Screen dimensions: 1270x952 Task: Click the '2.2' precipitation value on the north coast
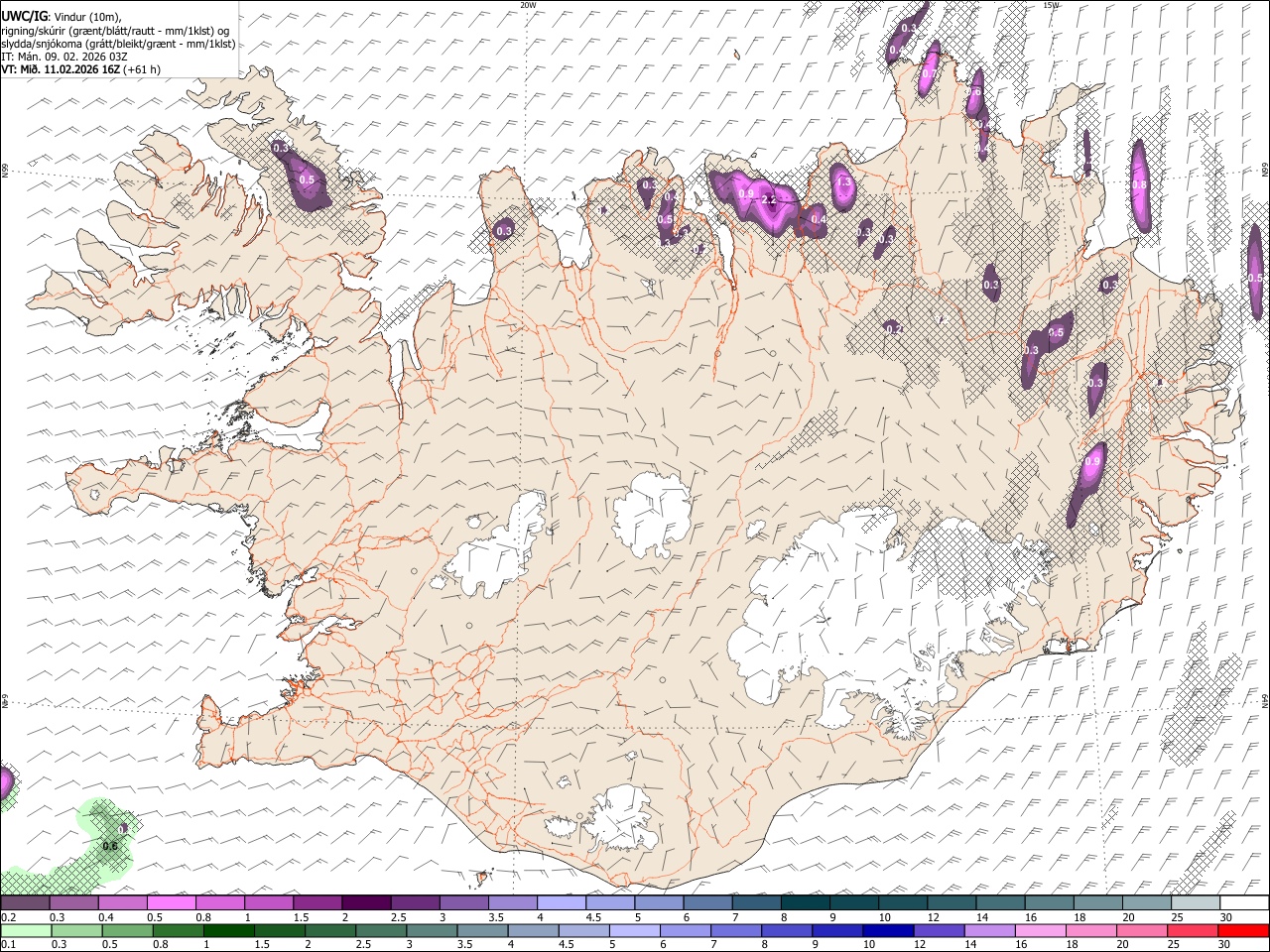[769, 199]
